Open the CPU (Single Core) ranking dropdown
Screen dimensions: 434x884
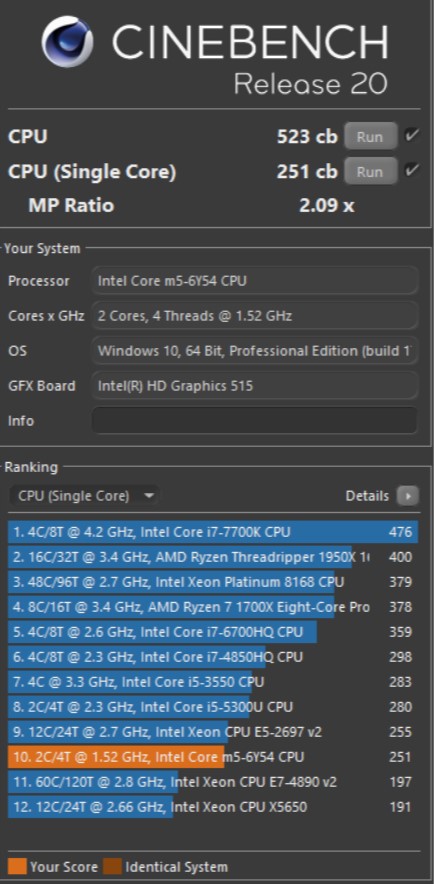pyautogui.click(x=85, y=496)
